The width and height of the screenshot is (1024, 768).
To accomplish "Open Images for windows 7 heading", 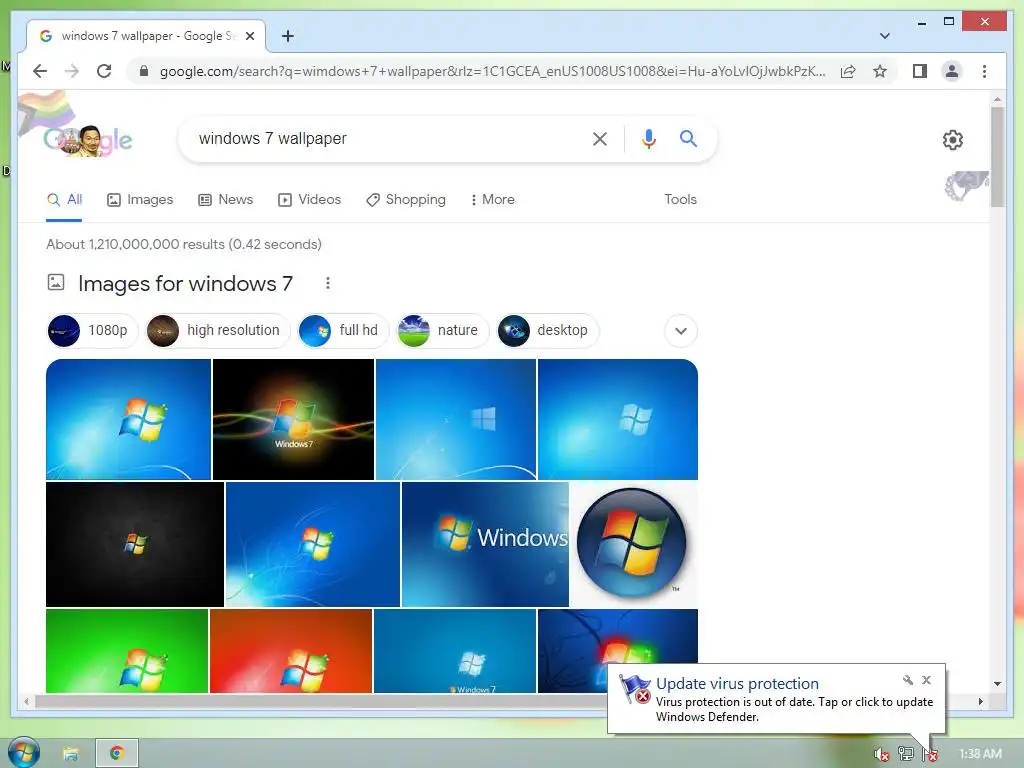I will tap(185, 283).
